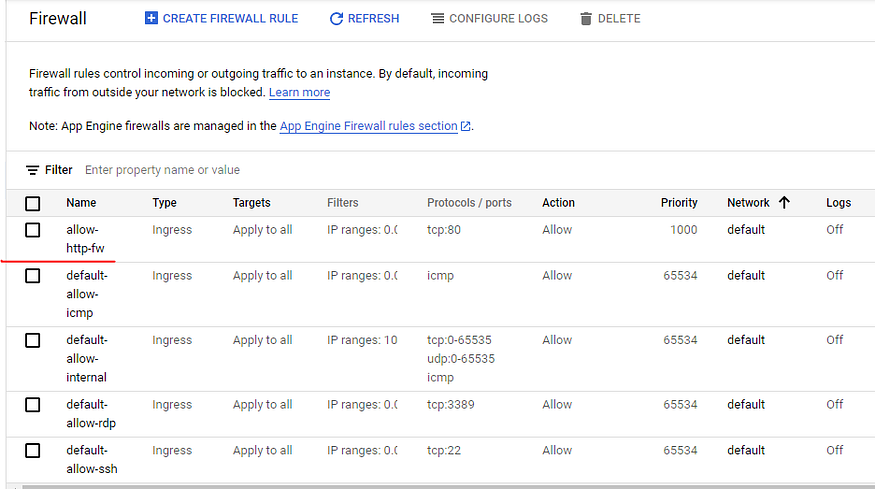
Task: Open the allow-http-fw rule name
Action: coord(85,239)
